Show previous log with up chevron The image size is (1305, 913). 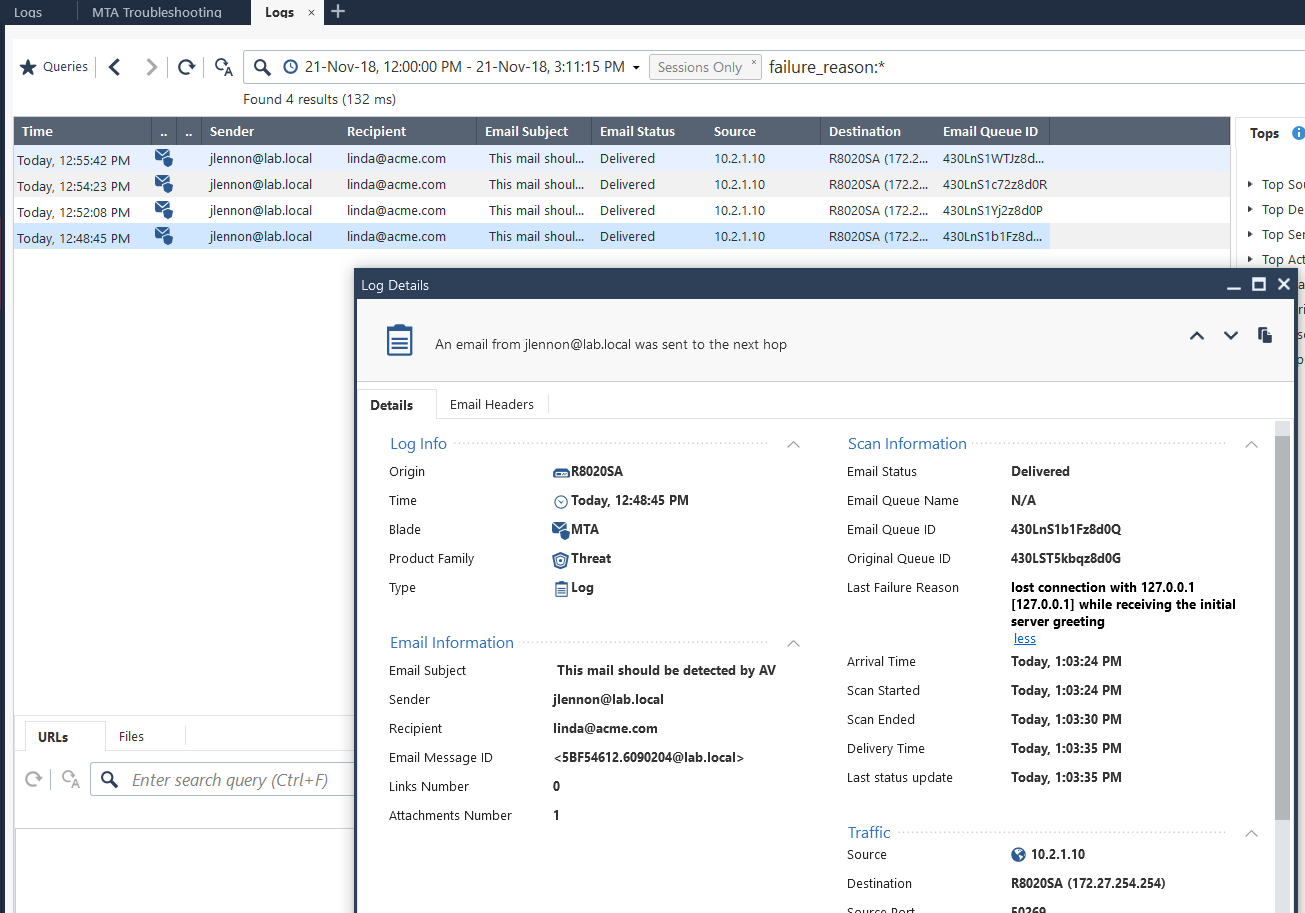tap(1197, 336)
